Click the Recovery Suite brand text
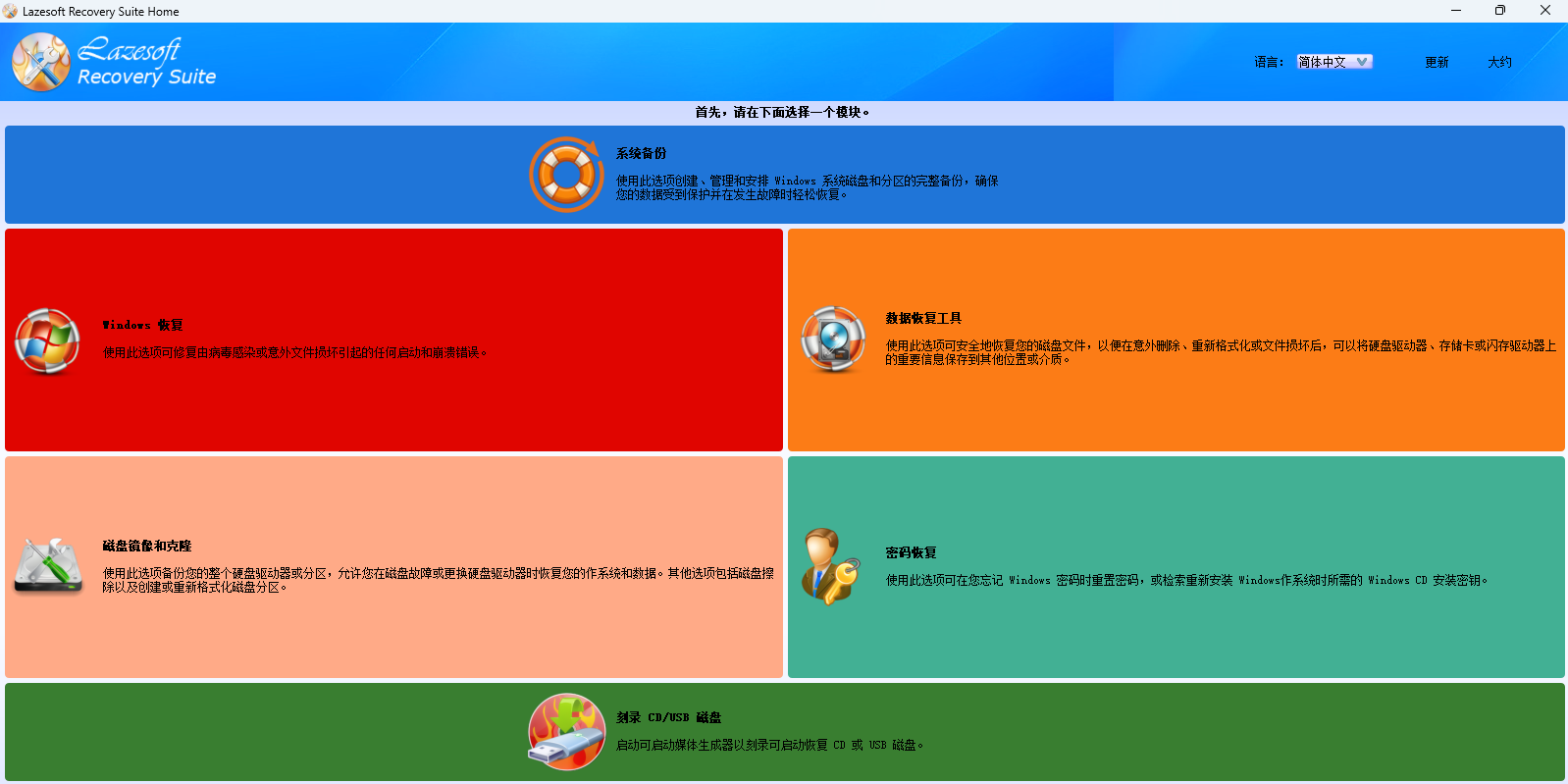This screenshot has height=784, width=1568. pos(146,77)
